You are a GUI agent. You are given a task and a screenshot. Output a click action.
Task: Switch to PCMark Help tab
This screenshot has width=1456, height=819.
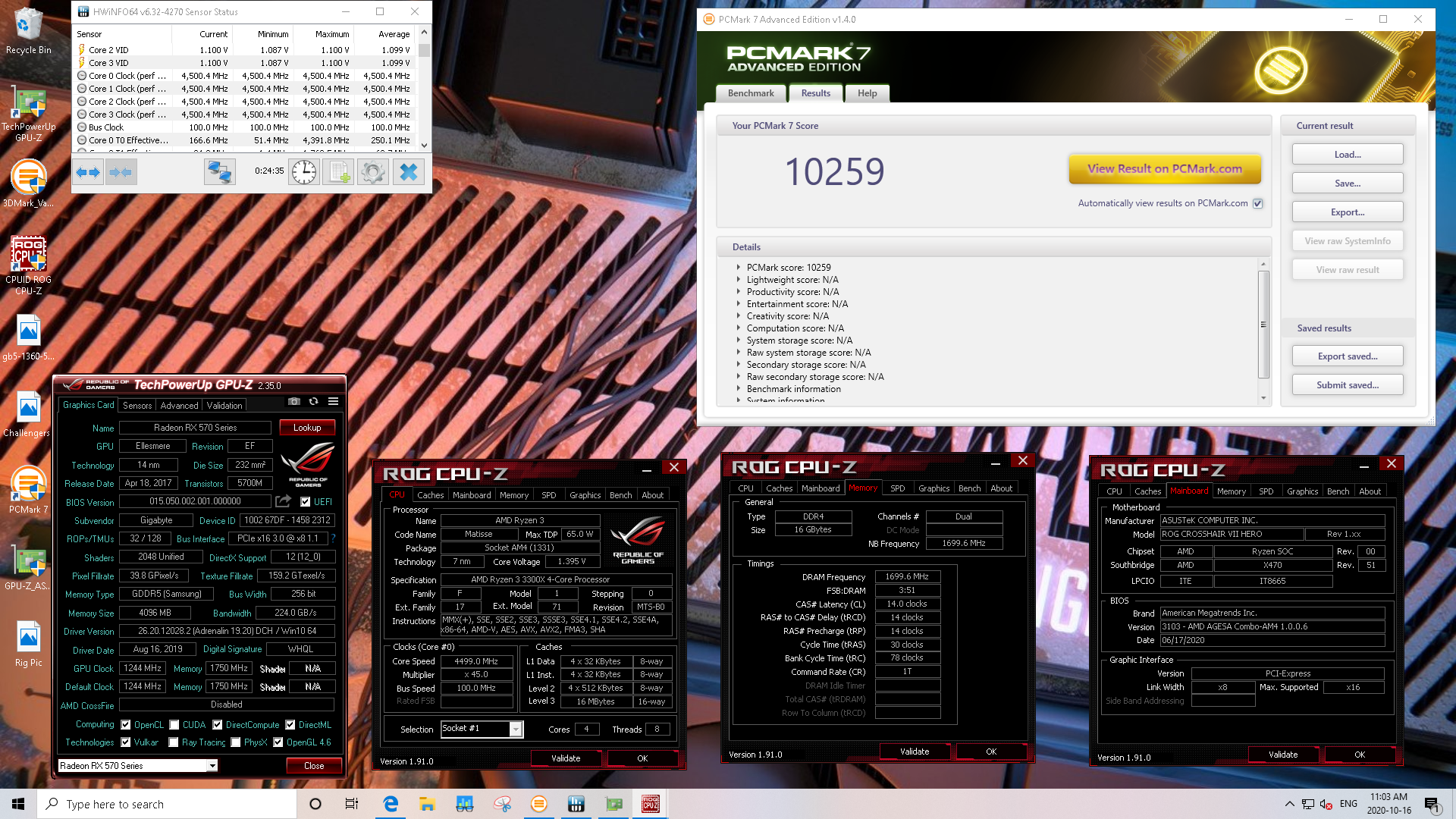868,93
